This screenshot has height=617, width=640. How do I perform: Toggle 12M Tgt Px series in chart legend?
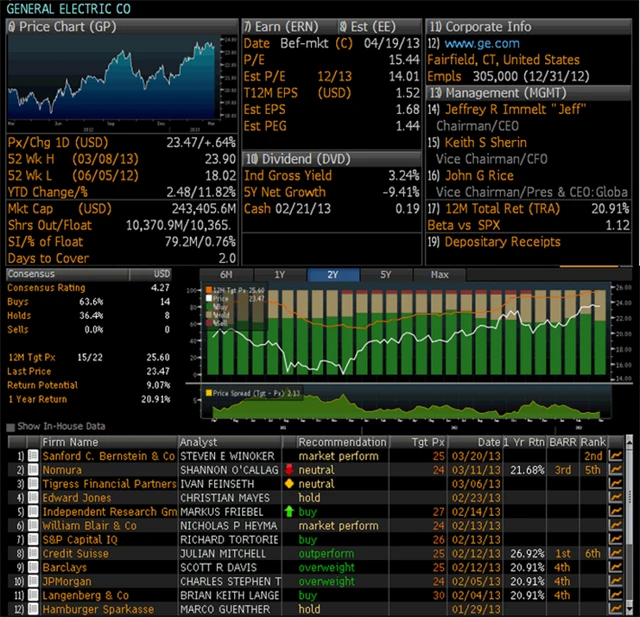[210, 290]
